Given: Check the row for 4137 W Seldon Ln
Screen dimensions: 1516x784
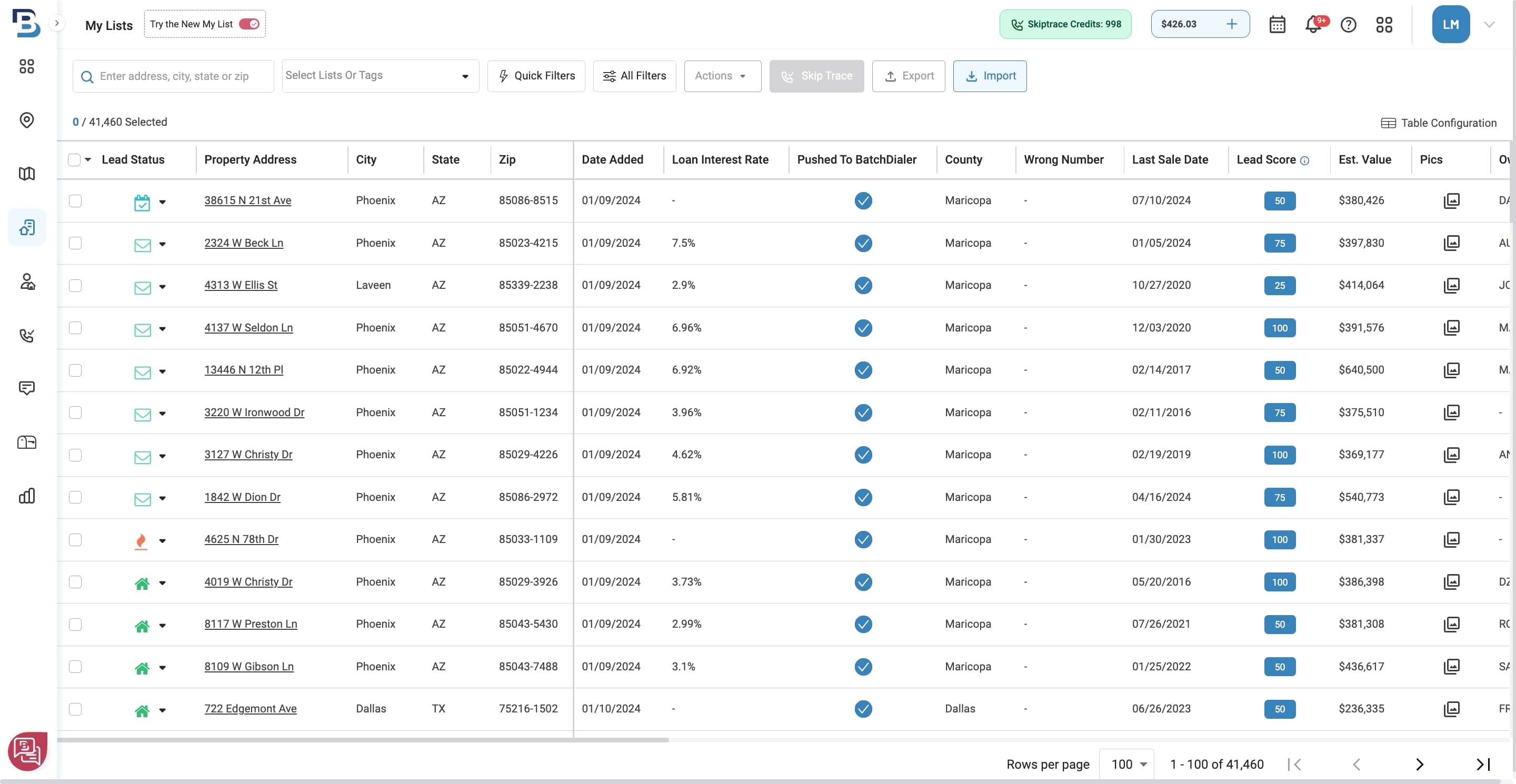Looking at the screenshot, I should [x=75, y=328].
